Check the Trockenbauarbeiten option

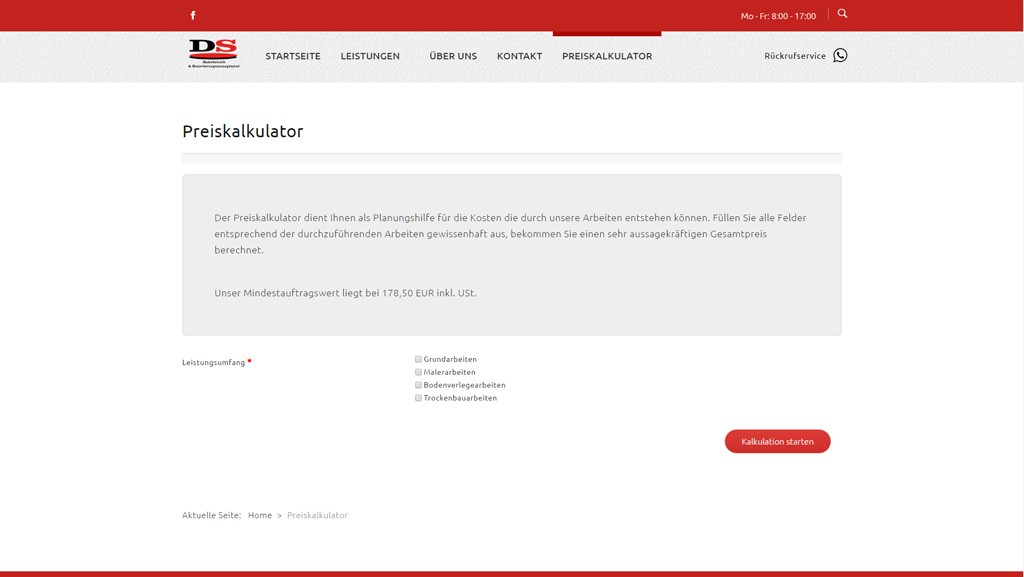[419, 398]
